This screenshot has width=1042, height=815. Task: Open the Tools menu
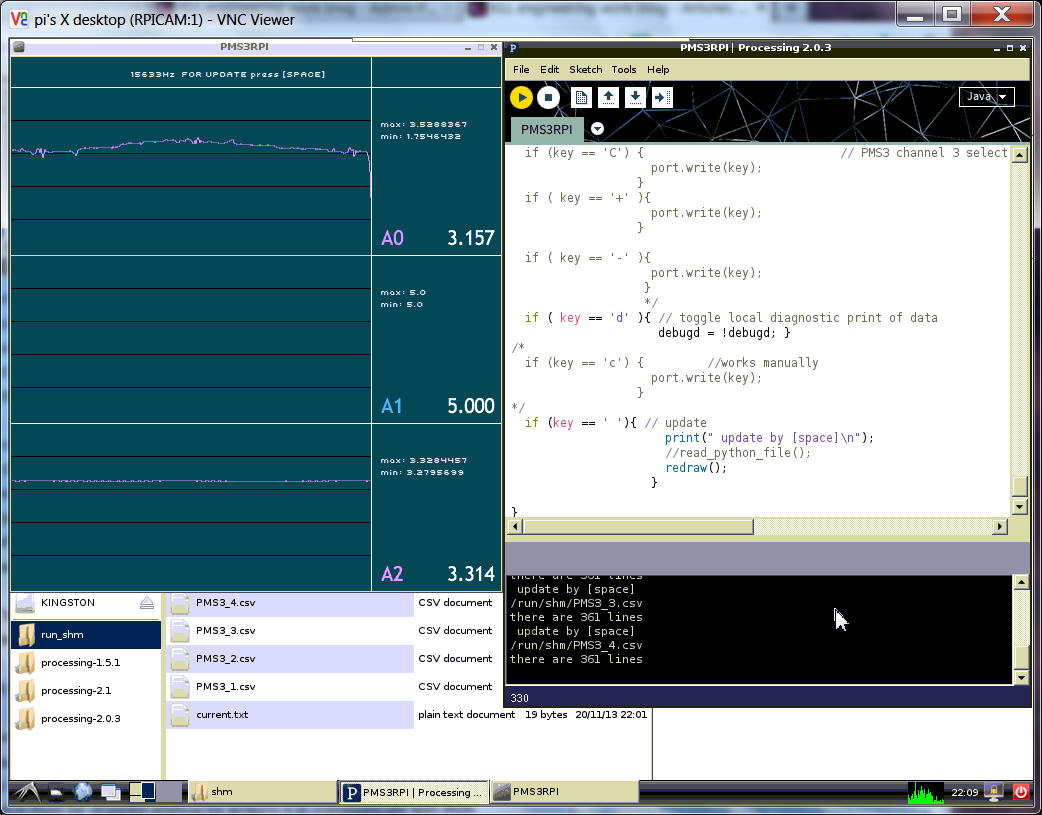(x=624, y=70)
